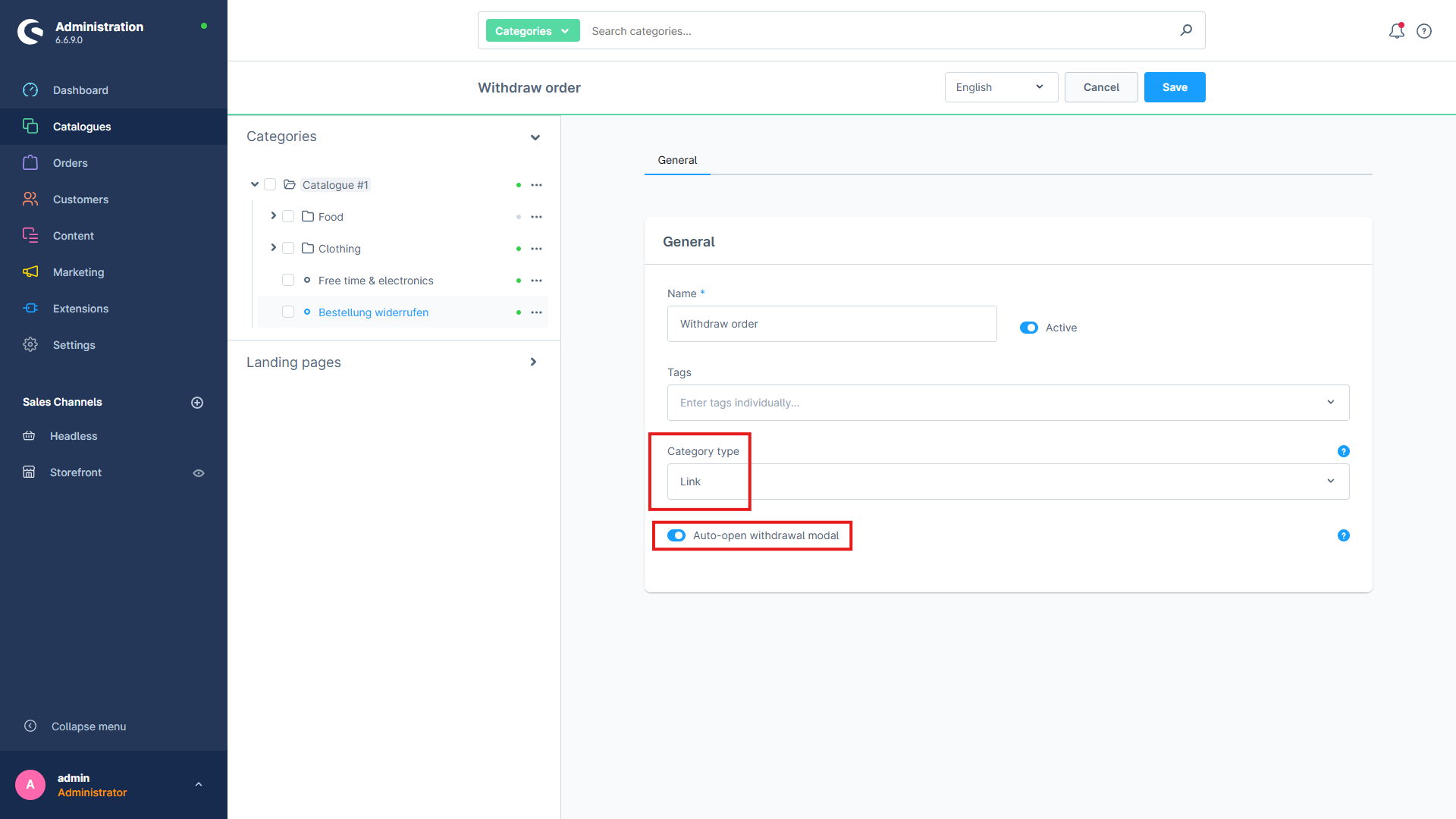Check the Clothing category checkbox
This screenshot has width=1456, height=819.
288,249
